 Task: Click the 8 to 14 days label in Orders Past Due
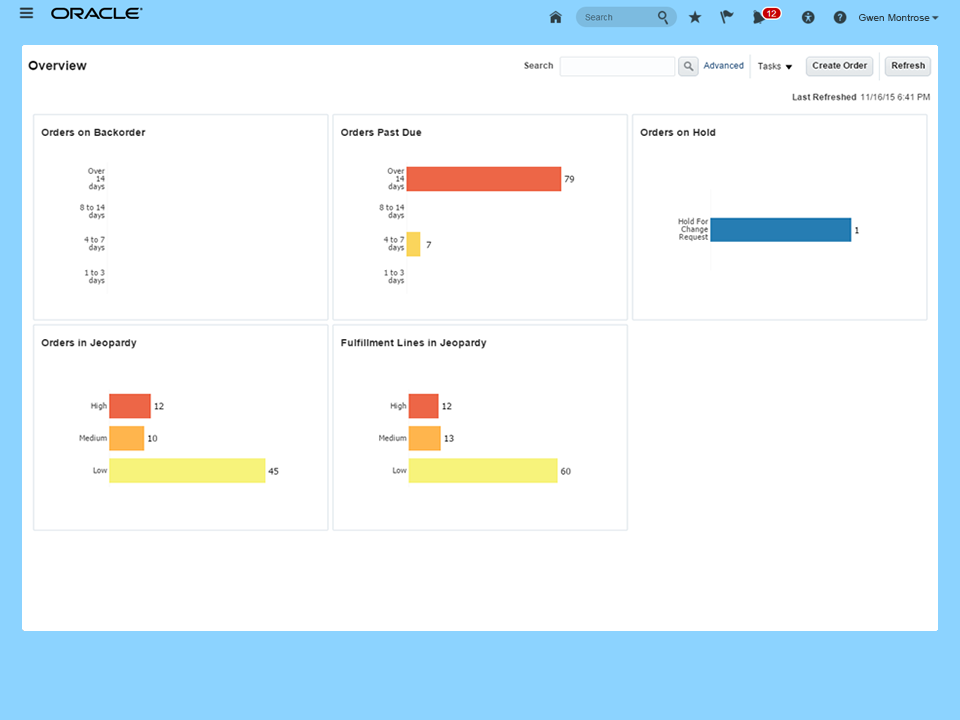392,211
